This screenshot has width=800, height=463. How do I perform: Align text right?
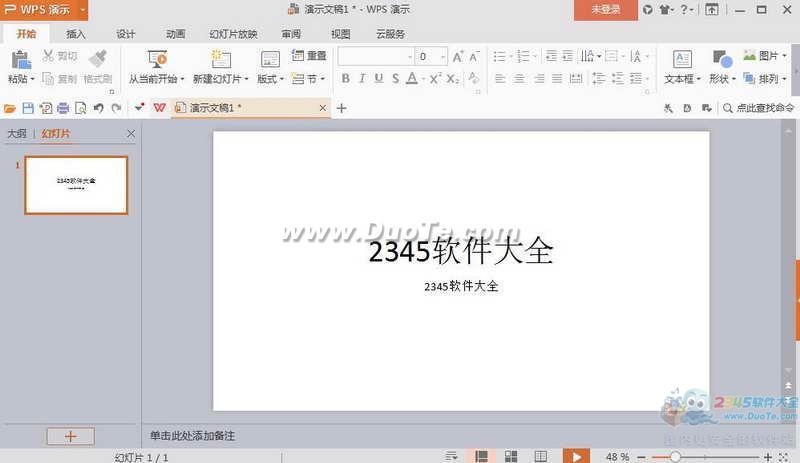539,79
